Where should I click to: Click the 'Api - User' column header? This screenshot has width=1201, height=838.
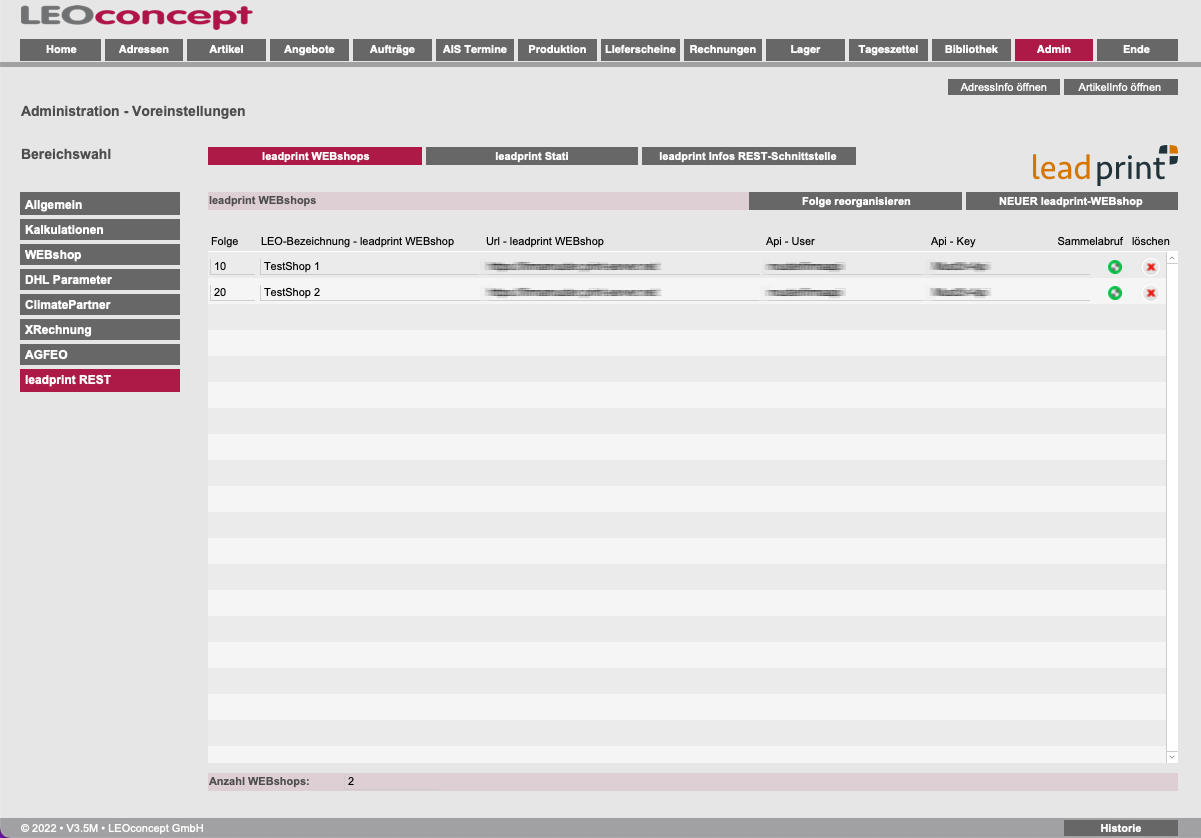coord(790,241)
